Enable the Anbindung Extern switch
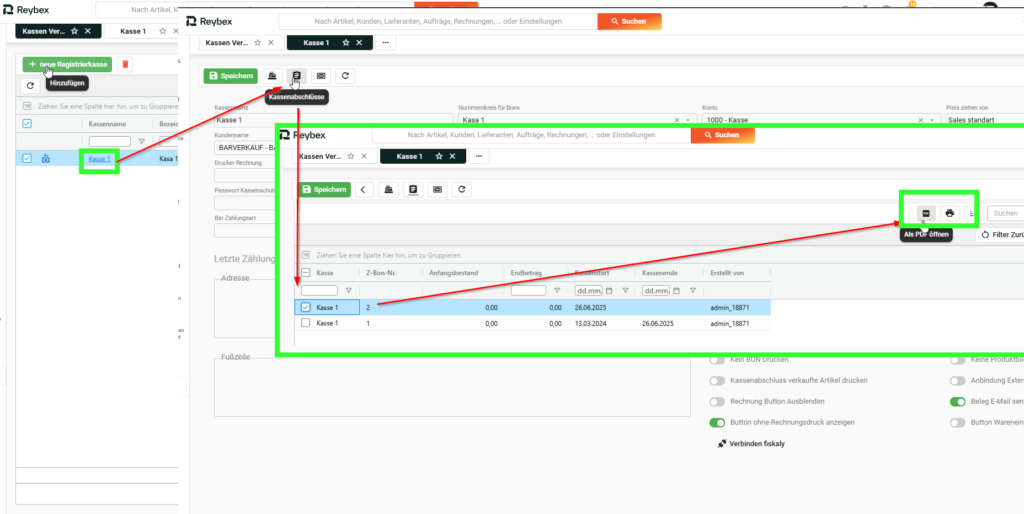The height and width of the screenshot is (514, 1024). click(x=957, y=380)
